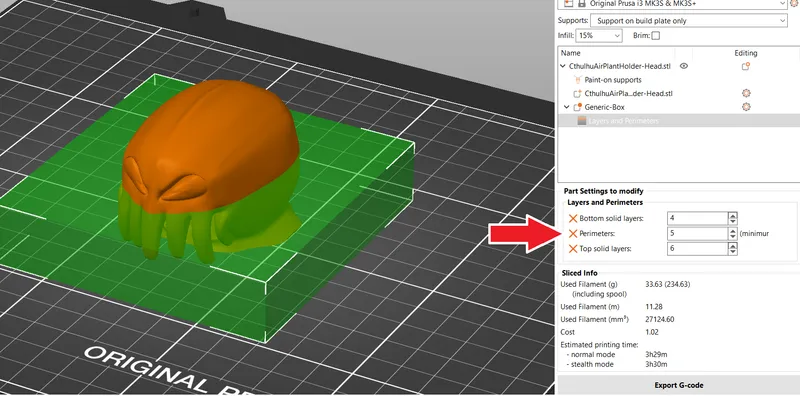
Task: Click the normal mode time 3h29m
Action: click(x=656, y=355)
